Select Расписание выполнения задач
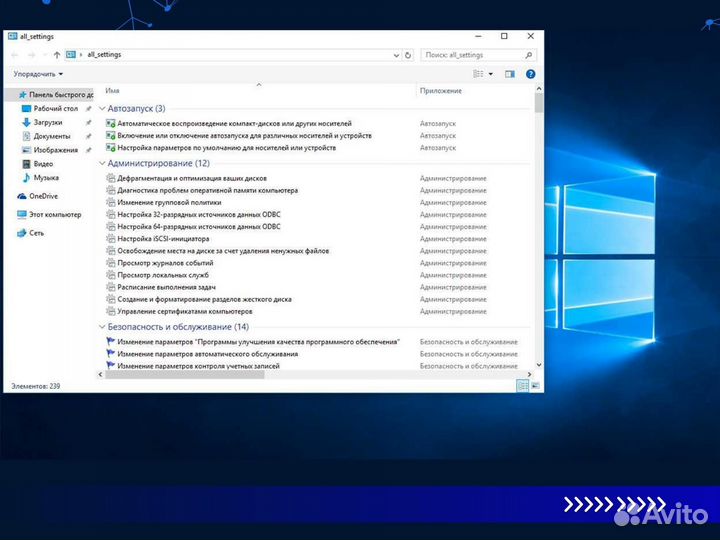The height and width of the screenshot is (540, 720). (x=166, y=287)
